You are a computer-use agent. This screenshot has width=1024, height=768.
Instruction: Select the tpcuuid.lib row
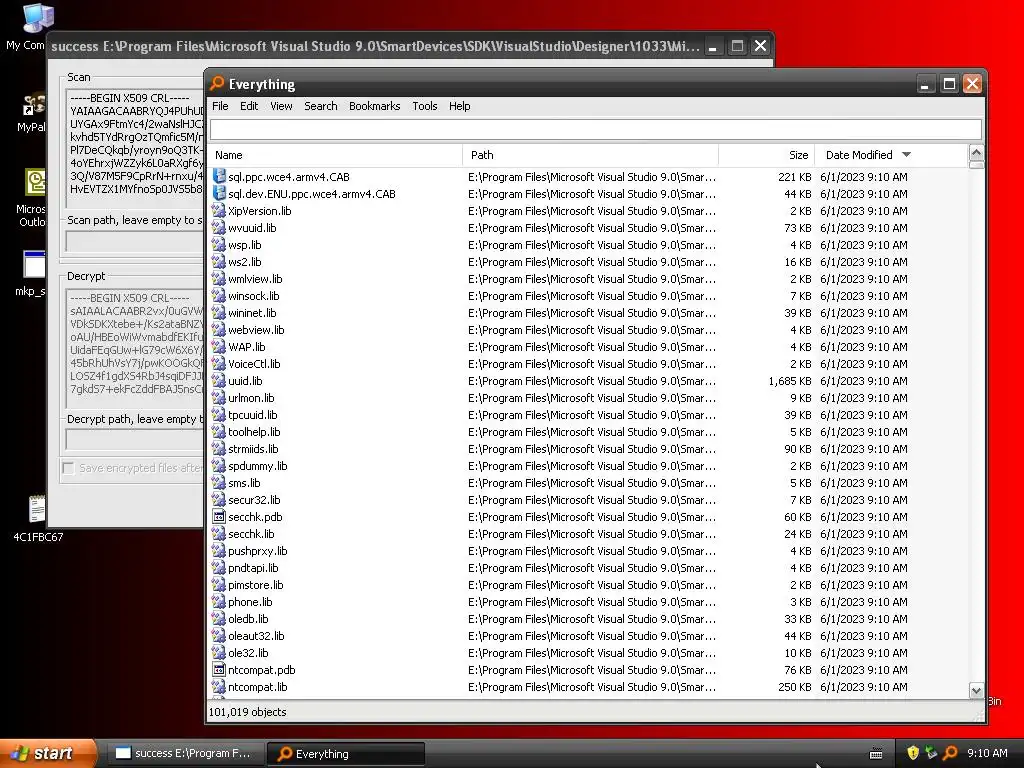pyautogui.click(x=588, y=415)
